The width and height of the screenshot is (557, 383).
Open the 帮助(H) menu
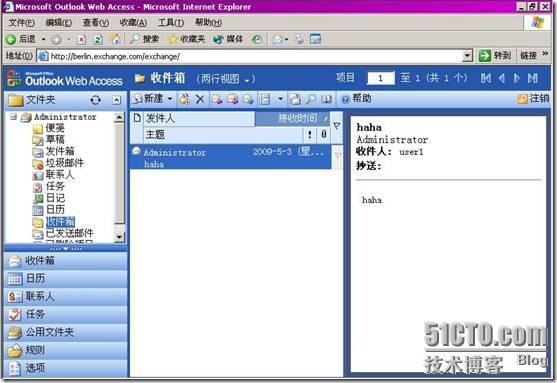pos(209,23)
